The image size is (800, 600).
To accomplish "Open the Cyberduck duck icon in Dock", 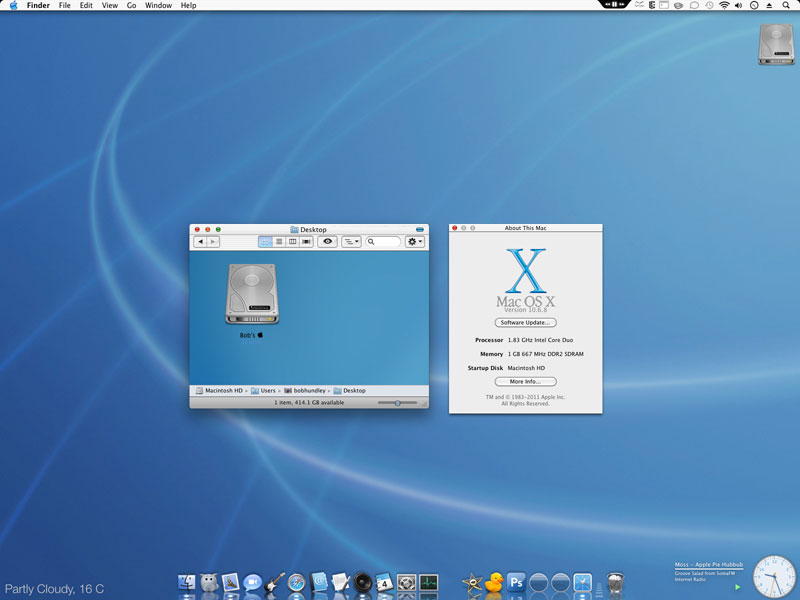I will coord(493,582).
